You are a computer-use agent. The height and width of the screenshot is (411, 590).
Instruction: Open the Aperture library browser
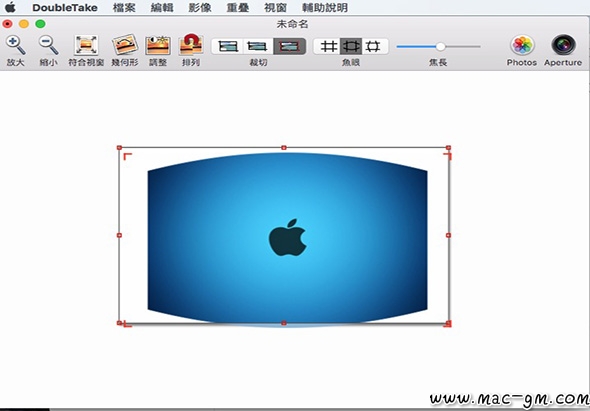[563, 45]
